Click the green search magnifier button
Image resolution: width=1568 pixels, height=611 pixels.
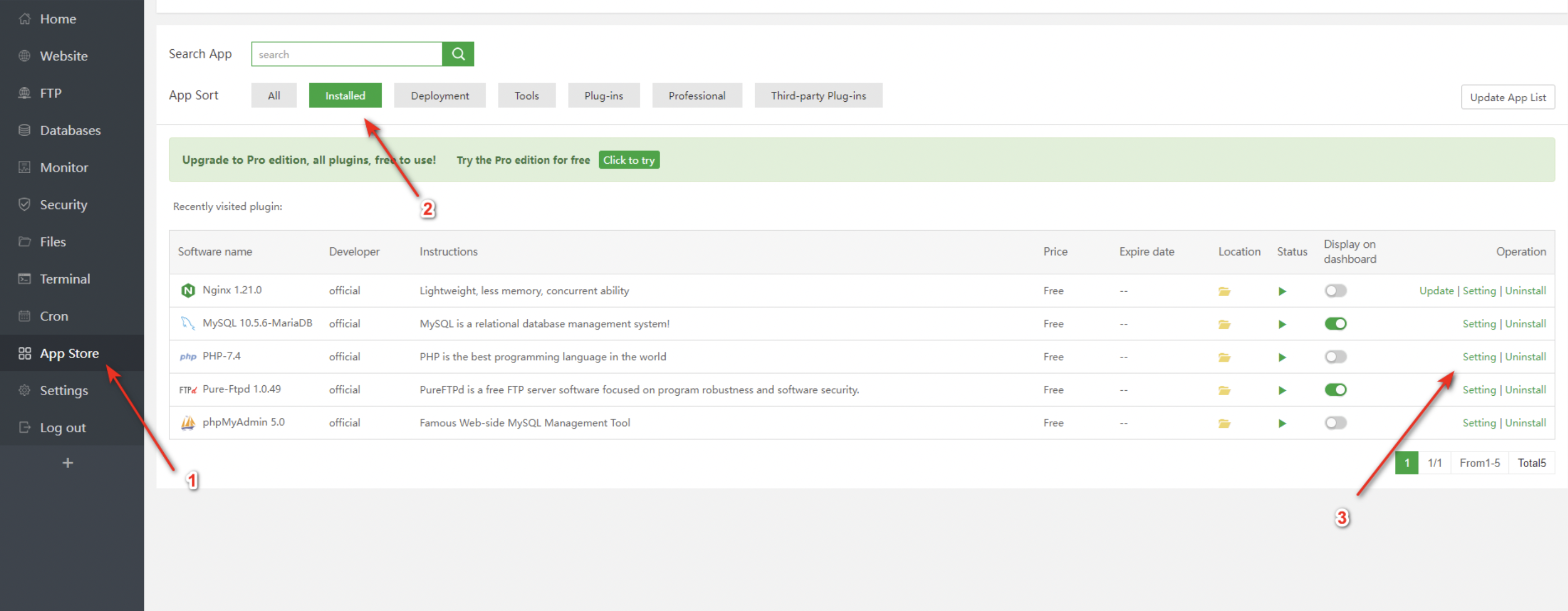458,54
